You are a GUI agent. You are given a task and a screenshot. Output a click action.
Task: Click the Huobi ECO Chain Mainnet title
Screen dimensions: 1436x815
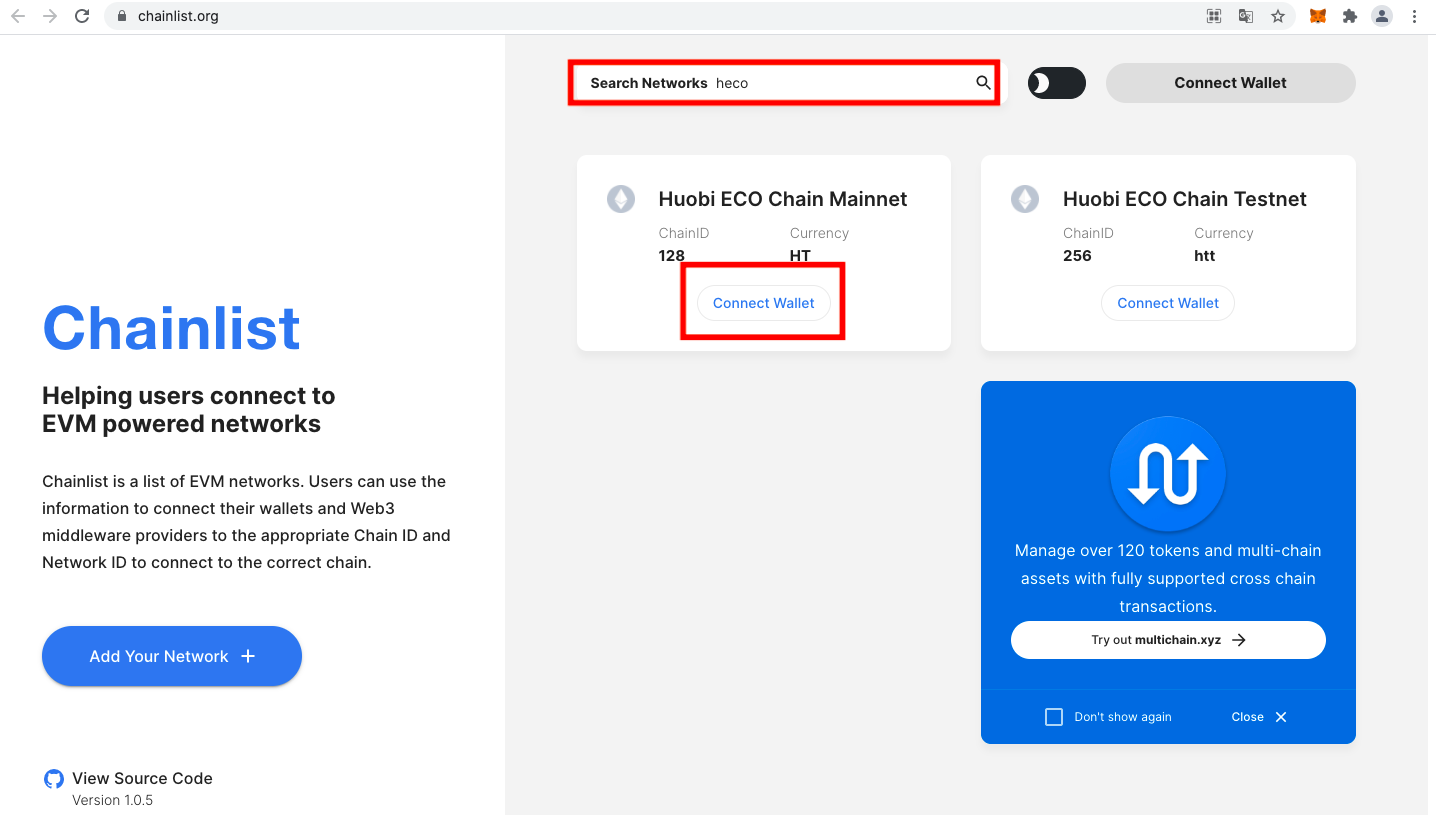pos(783,199)
